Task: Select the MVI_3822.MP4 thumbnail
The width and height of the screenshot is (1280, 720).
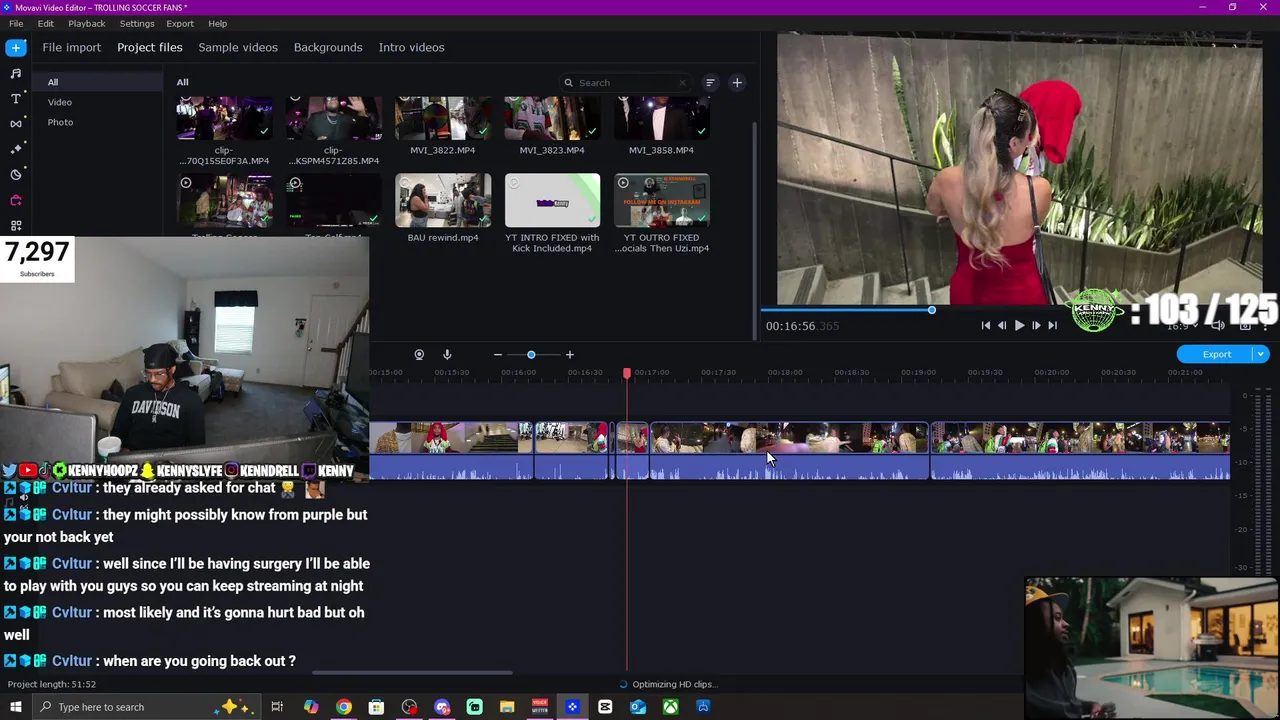Action: pos(443,119)
